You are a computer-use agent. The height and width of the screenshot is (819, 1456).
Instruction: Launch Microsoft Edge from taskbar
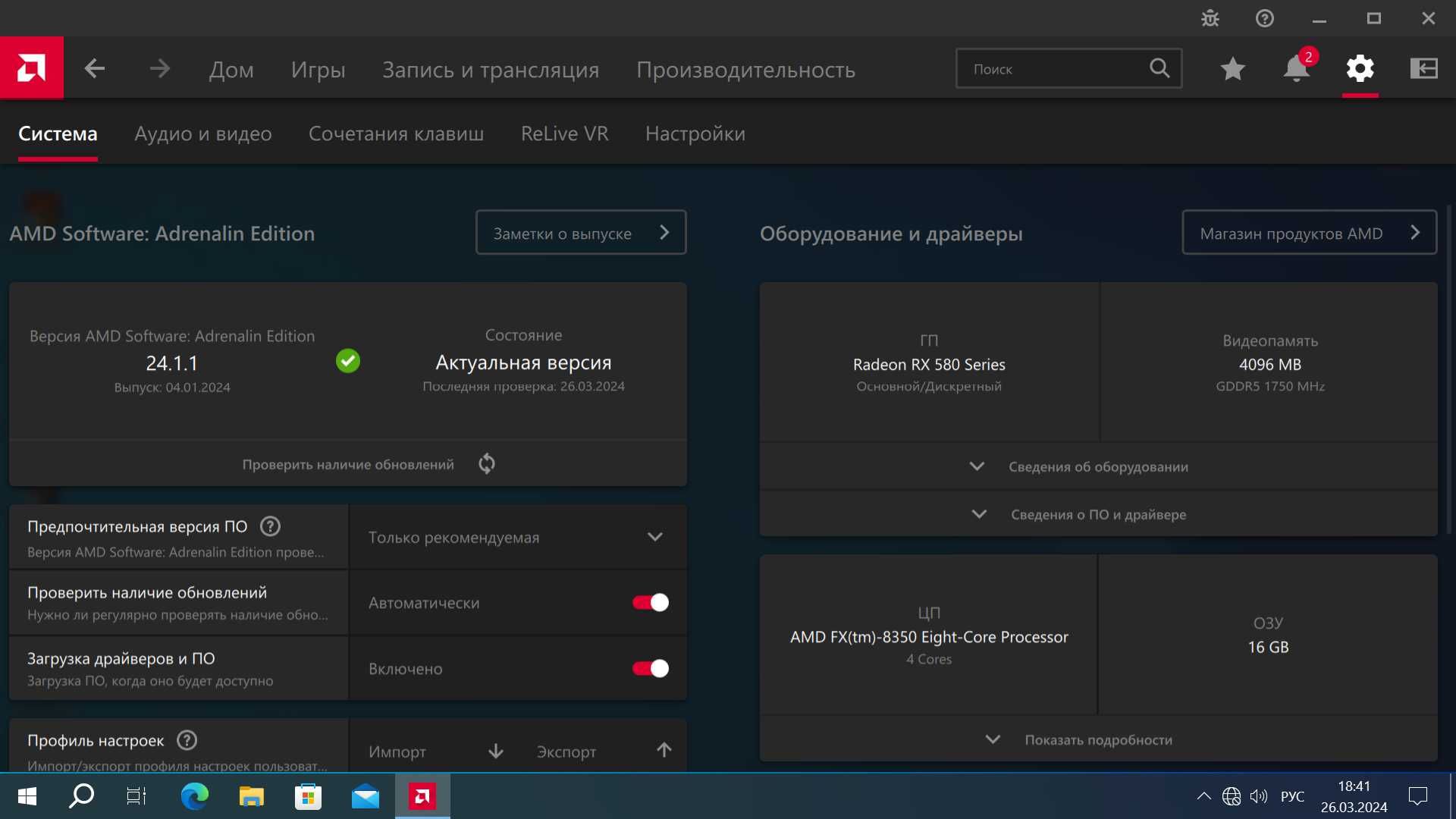[194, 796]
